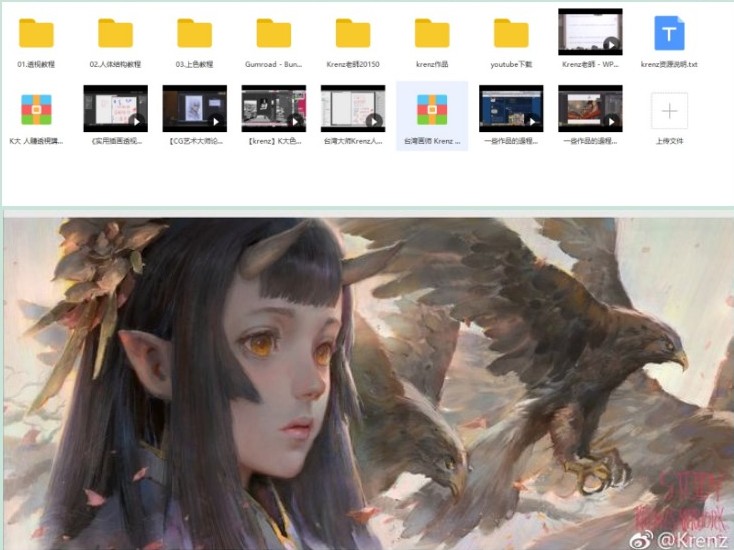Click the file name krenz资源说明.txt
The image size is (734, 550).
coord(669,65)
